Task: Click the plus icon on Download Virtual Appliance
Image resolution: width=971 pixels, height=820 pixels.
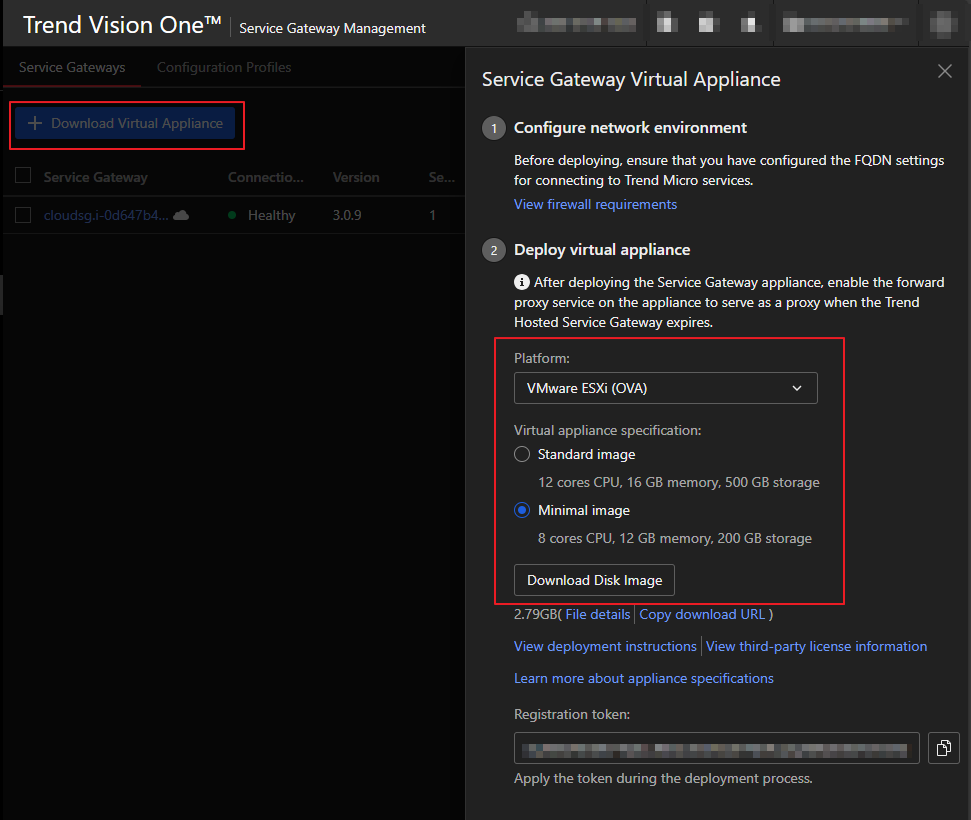Action: coord(35,123)
